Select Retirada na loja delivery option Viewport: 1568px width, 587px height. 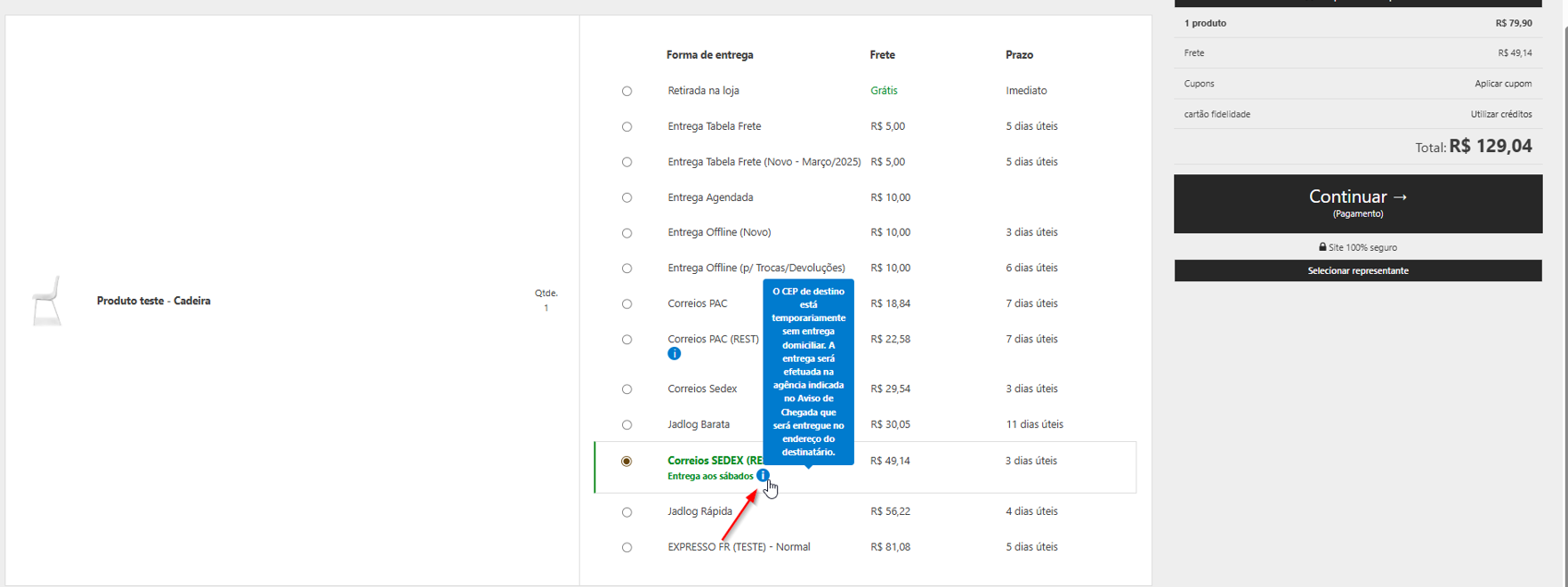(x=627, y=91)
